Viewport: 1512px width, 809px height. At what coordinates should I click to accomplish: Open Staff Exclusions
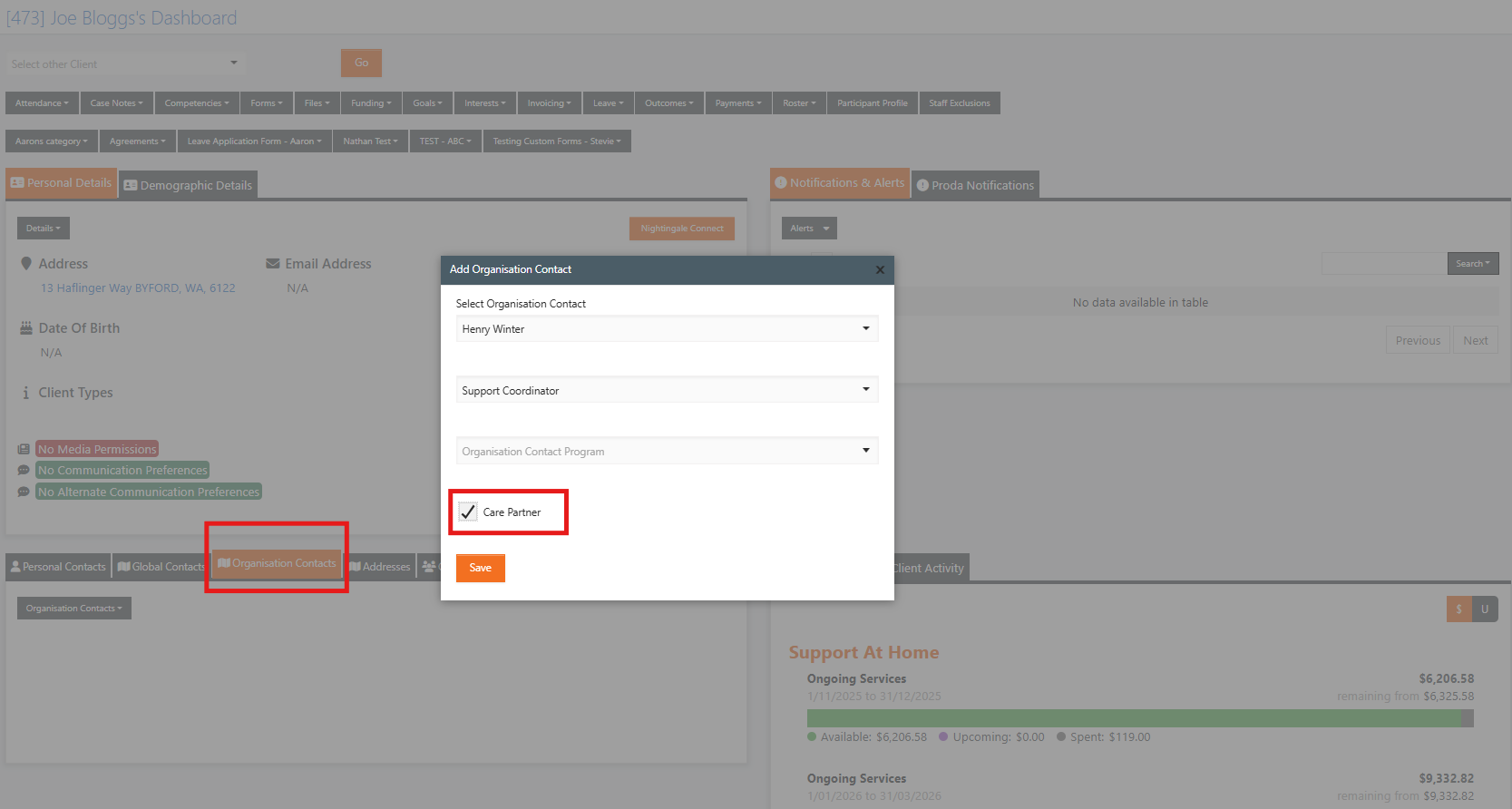coord(960,103)
